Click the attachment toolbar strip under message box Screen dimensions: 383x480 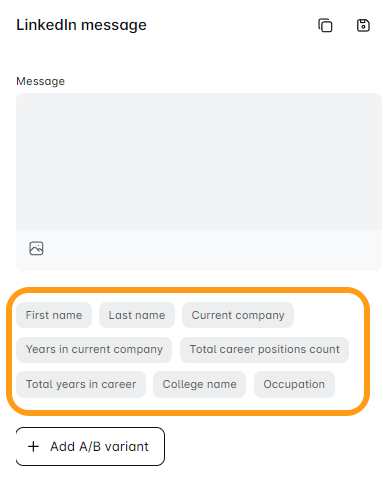[199, 250]
